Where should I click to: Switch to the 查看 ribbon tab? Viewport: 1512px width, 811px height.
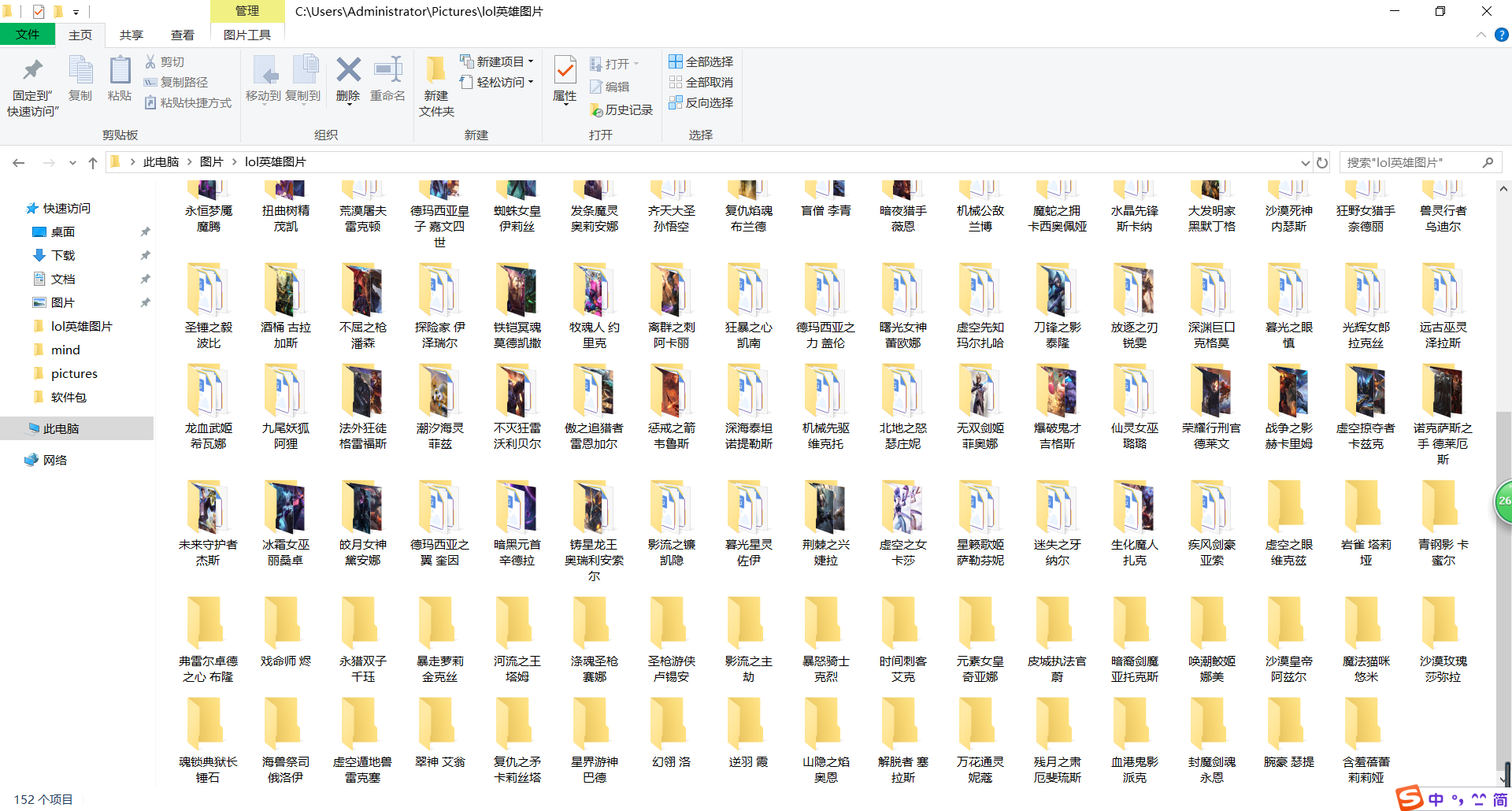183,35
